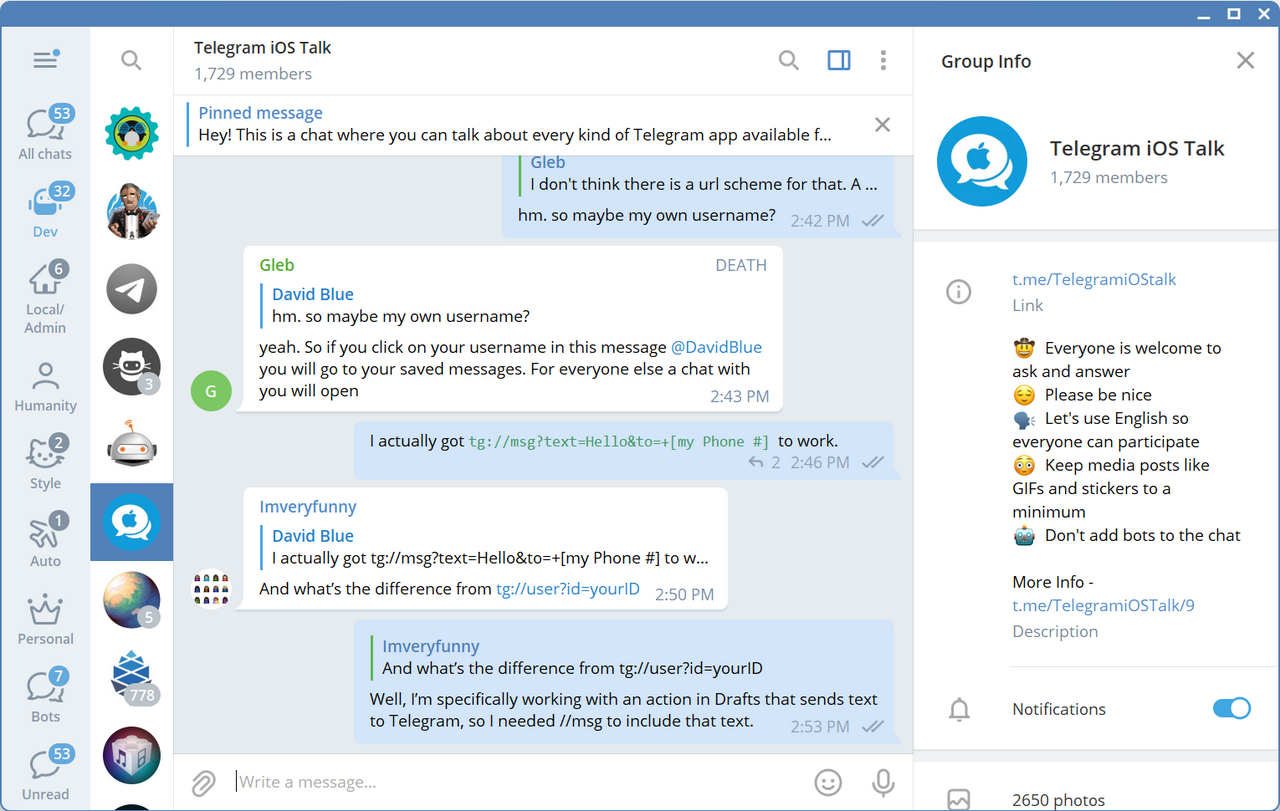
Task: Attach a file with the paperclip icon
Action: [204, 782]
